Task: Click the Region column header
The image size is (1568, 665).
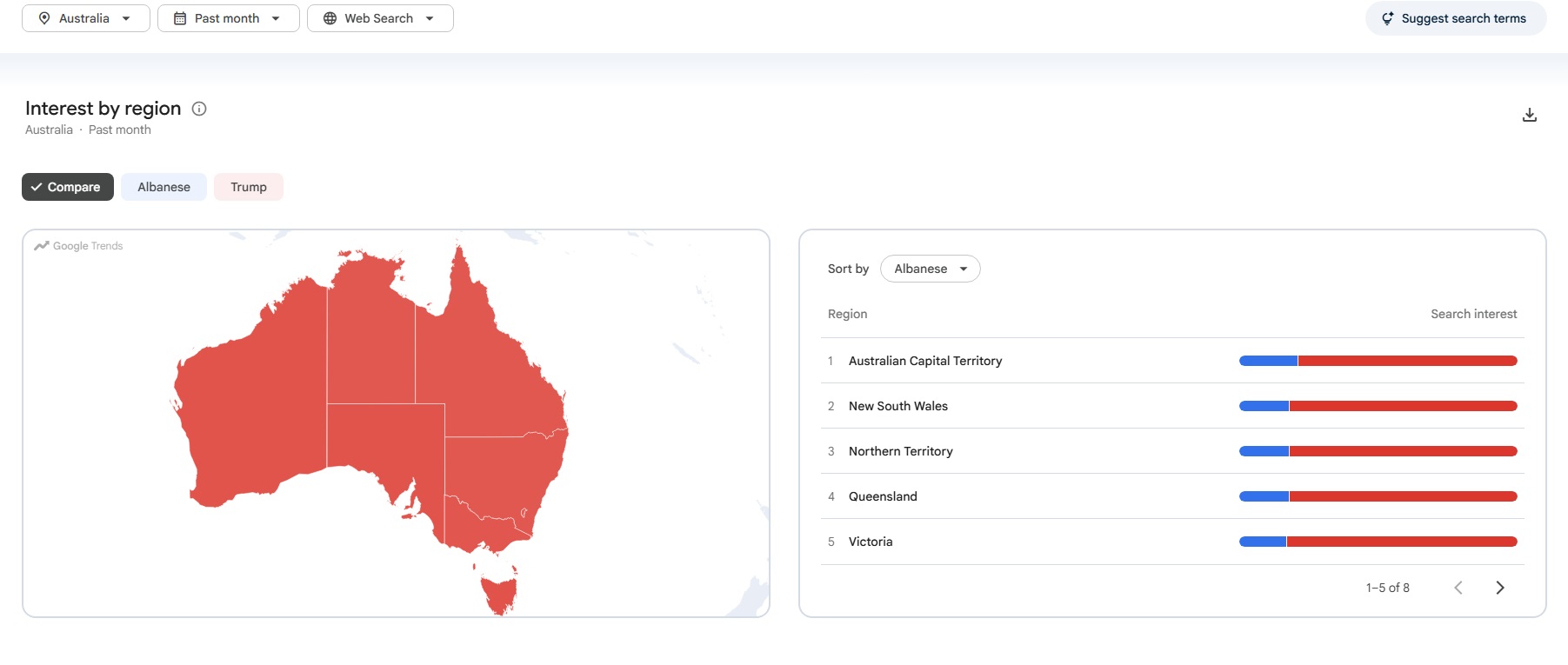Action: [x=847, y=314]
